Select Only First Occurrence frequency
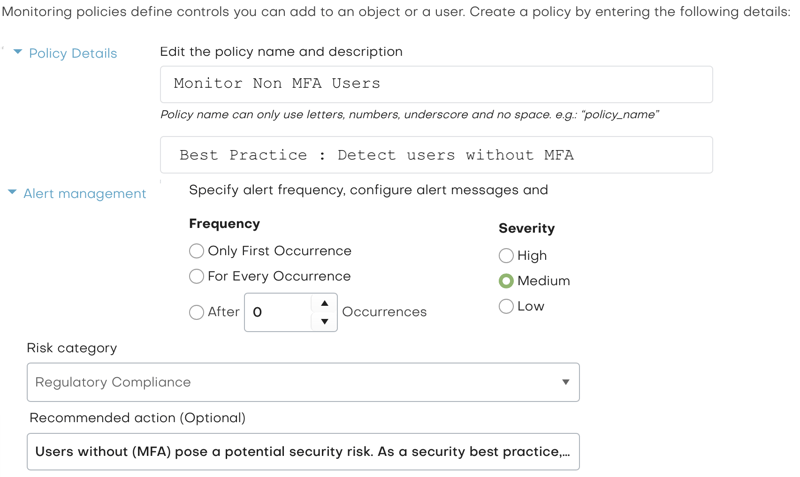The width and height of the screenshot is (800, 477). [196, 251]
